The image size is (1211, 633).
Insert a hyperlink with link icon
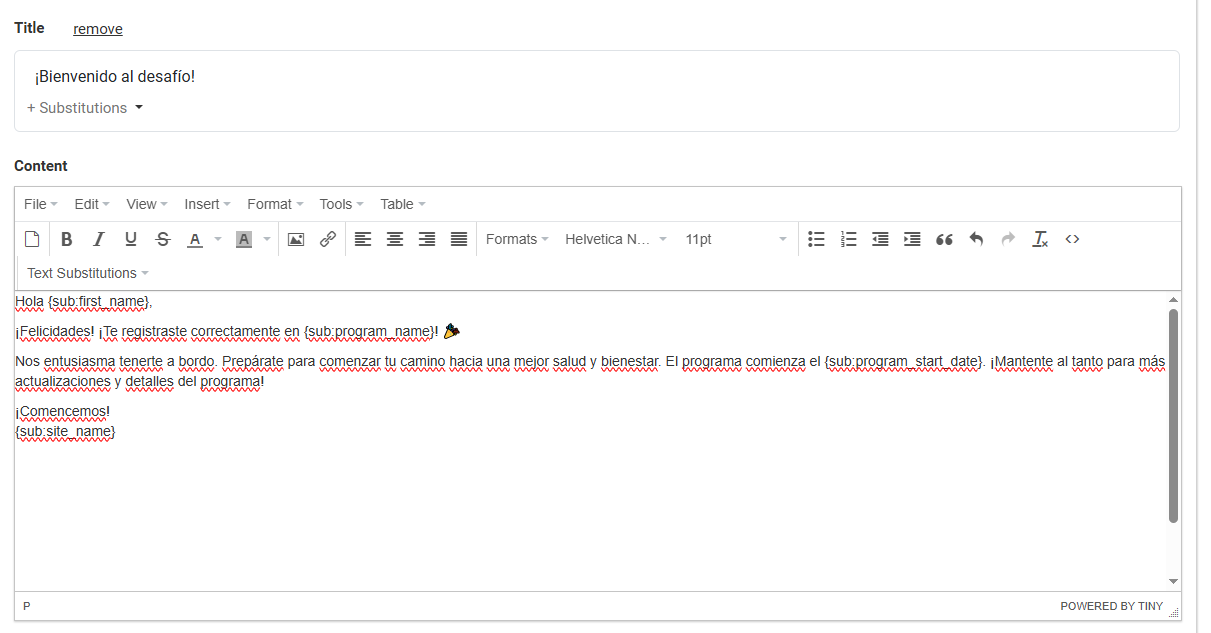click(x=328, y=239)
